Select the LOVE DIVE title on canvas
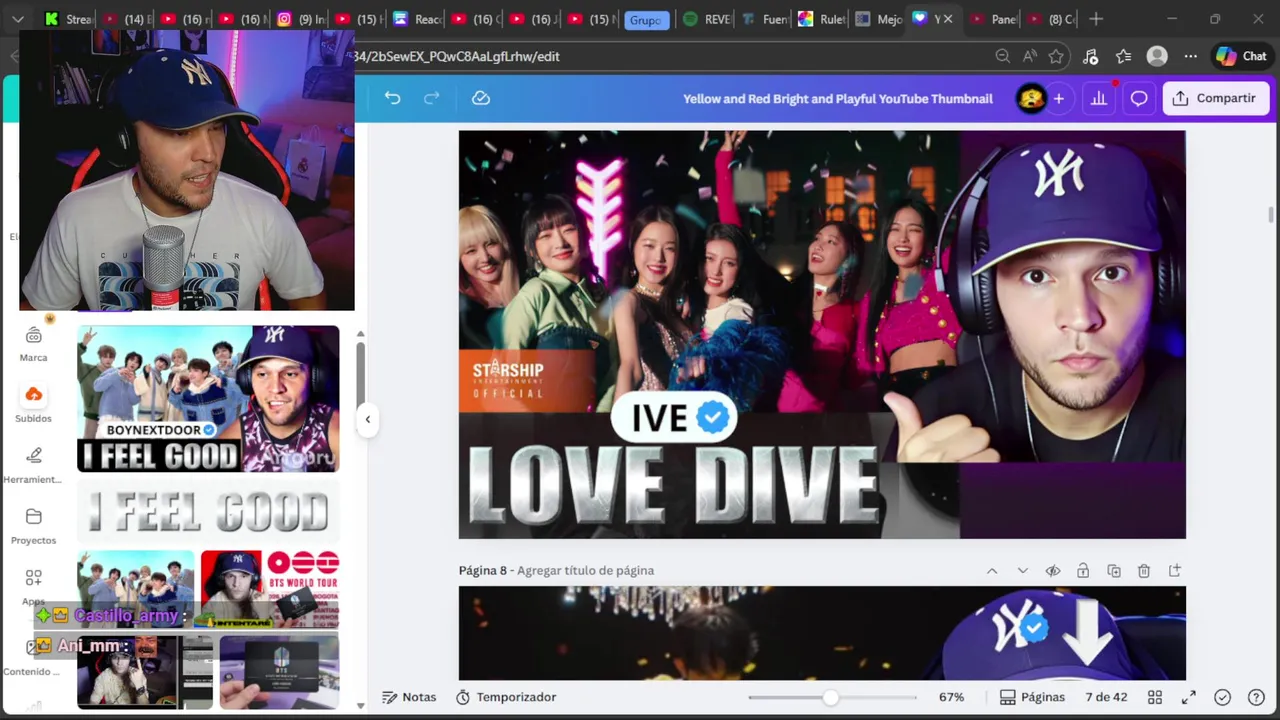Screen dimensions: 1280x720 coord(672,485)
